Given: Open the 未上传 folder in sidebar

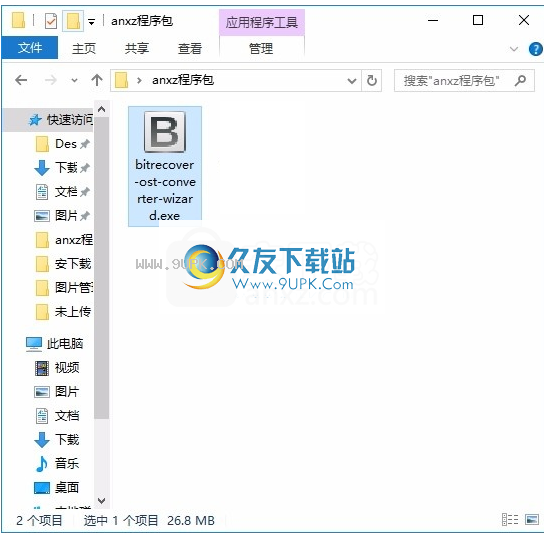Looking at the screenshot, I should tap(64, 312).
